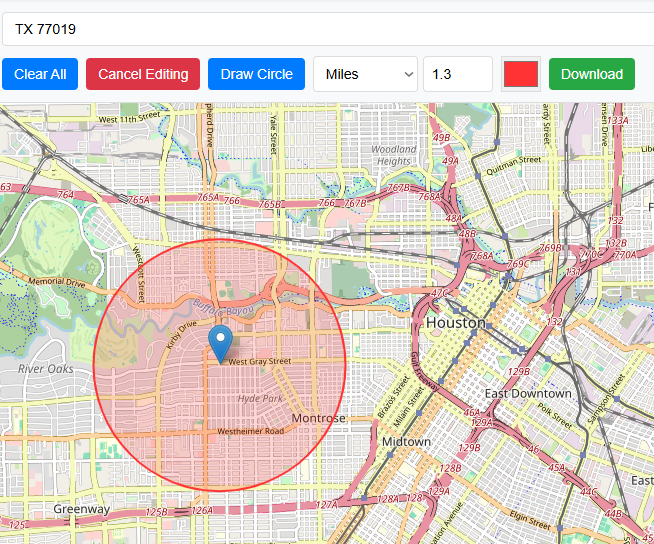This screenshot has height=544, width=654.
Task: Click the Montrose neighborhood label
Action: [x=318, y=418]
